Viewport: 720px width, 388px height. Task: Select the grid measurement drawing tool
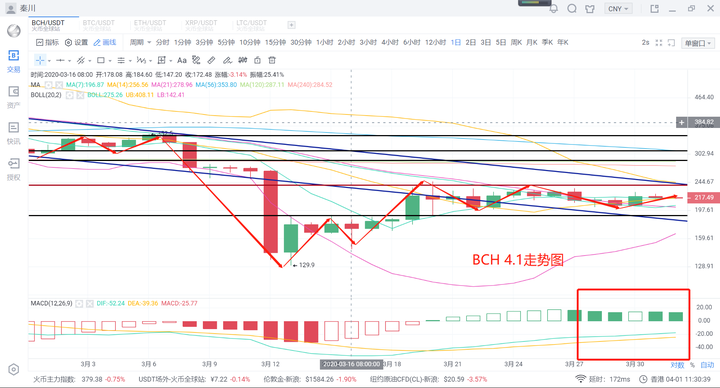(161, 60)
